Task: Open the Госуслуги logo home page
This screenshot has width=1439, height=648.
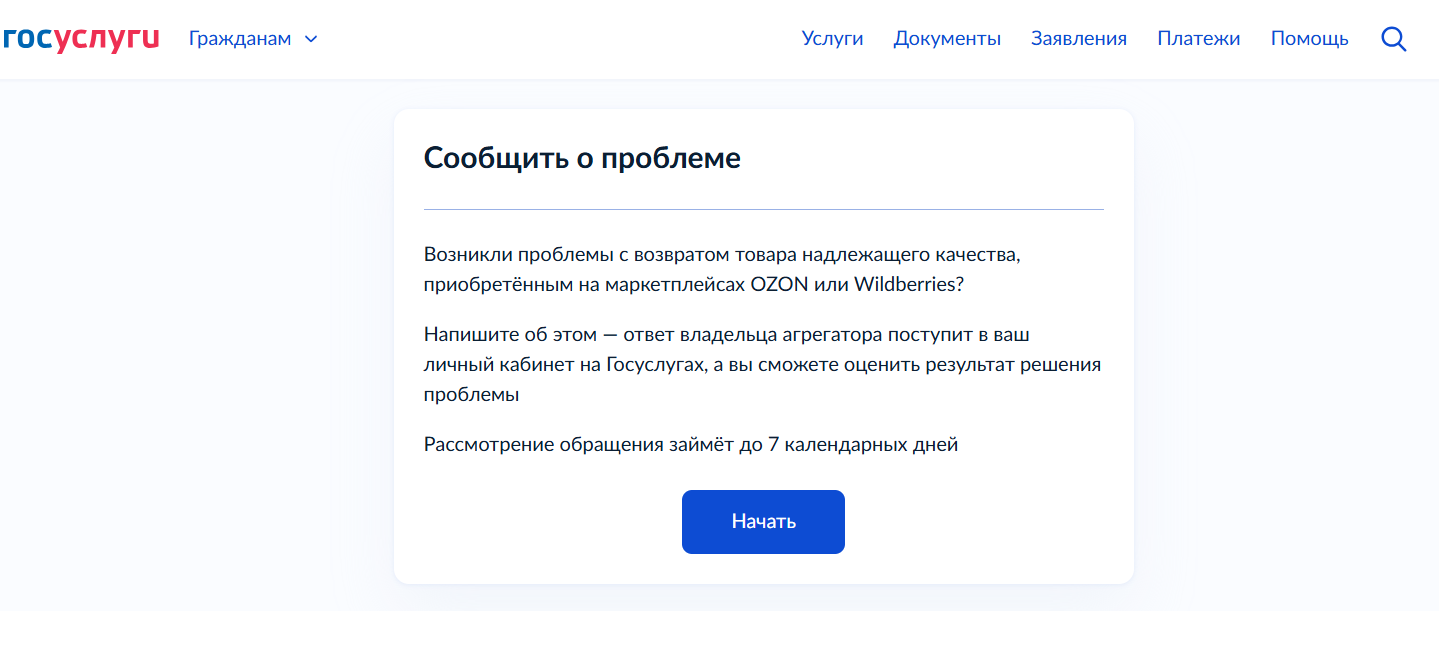Action: pos(80,39)
